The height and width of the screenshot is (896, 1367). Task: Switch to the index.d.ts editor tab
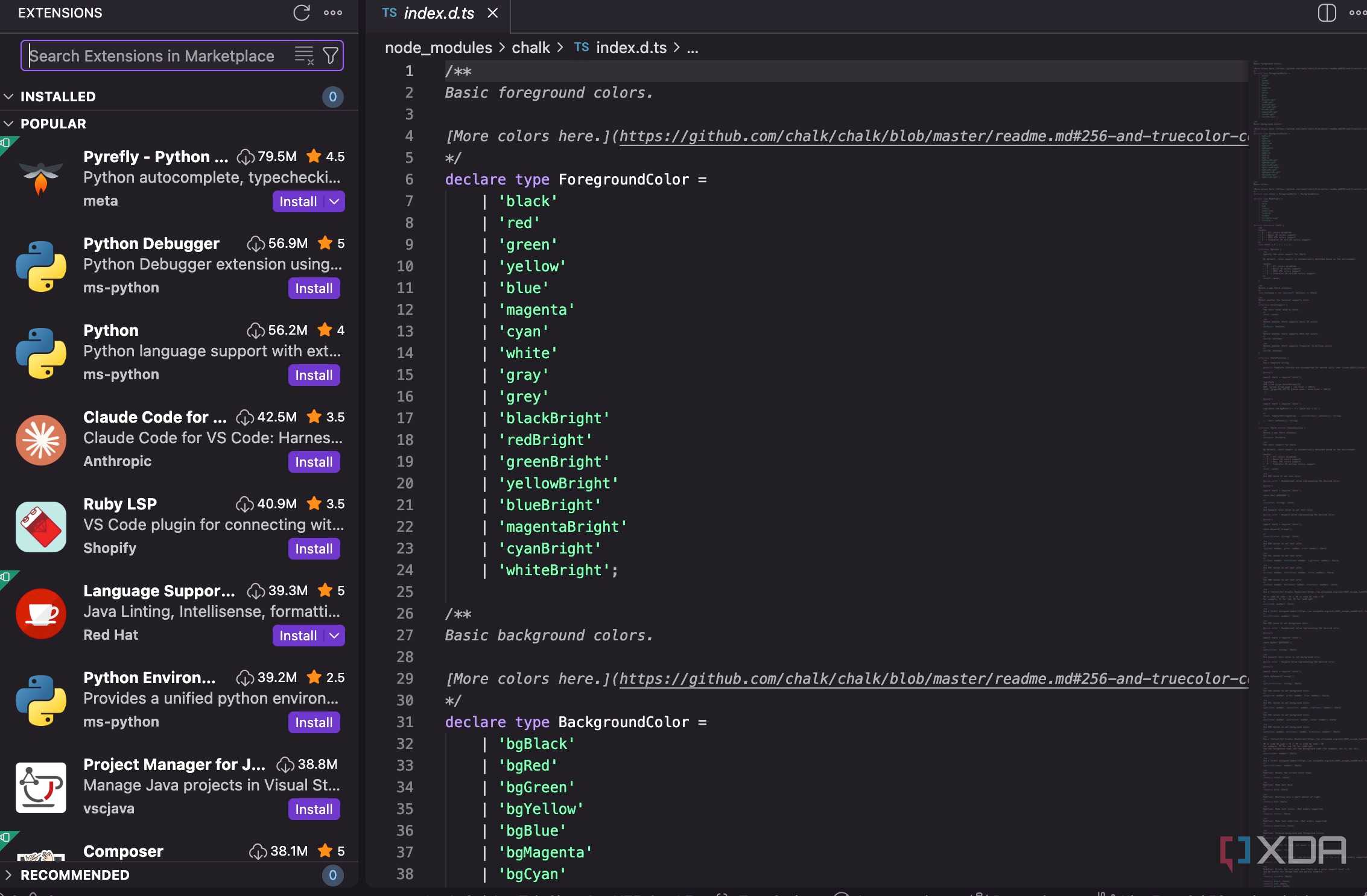coord(439,13)
